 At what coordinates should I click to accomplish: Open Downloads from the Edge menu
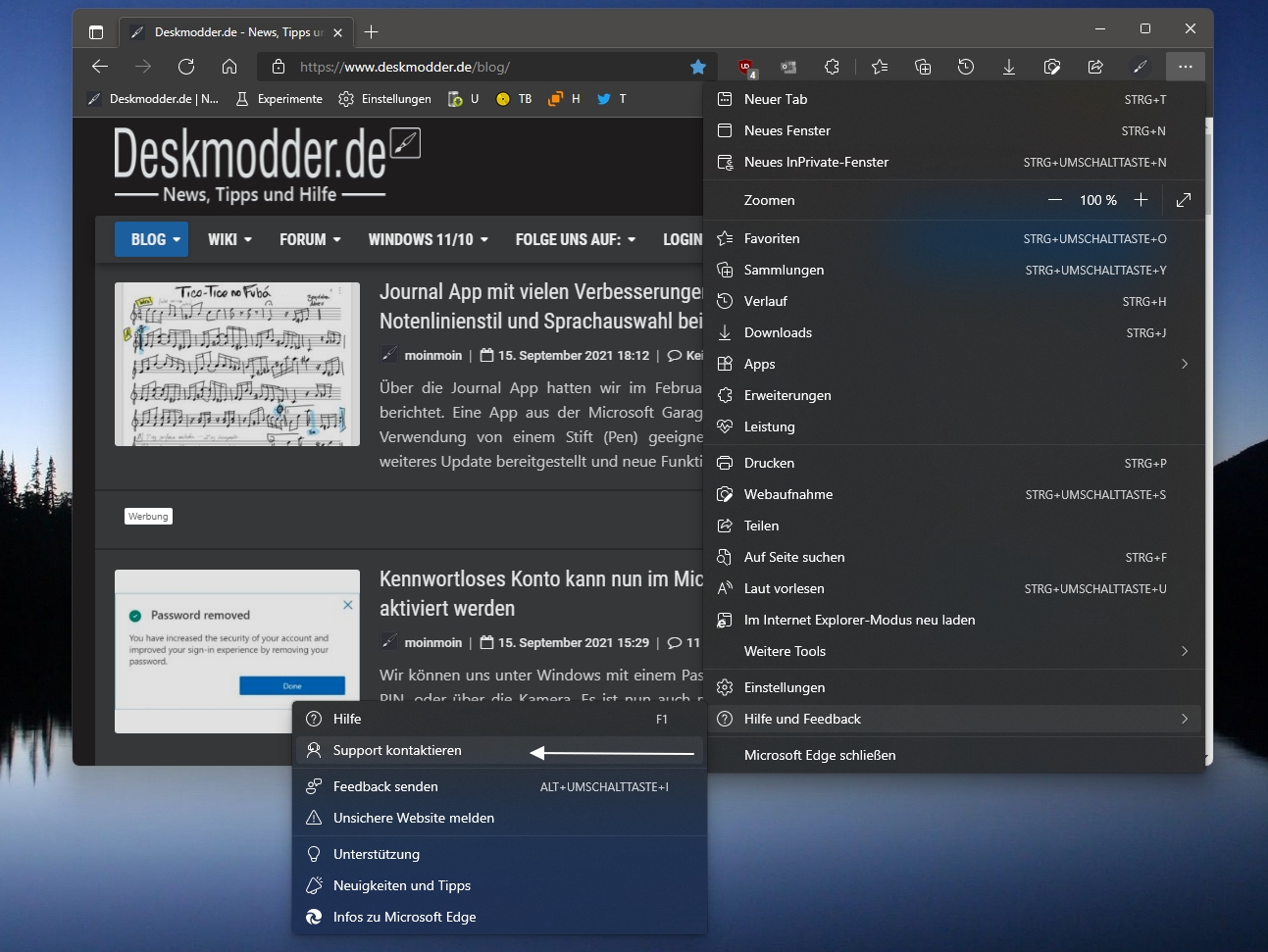point(954,332)
